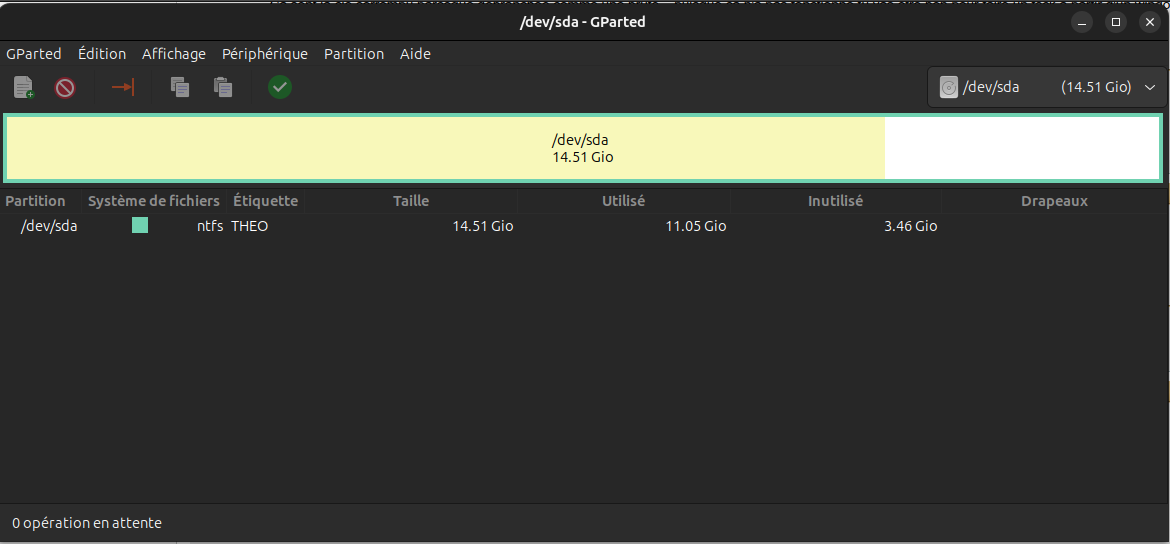Screen dimensions: 1170x544
Task: Select the used yellow area of disk graphic
Action: (445, 148)
